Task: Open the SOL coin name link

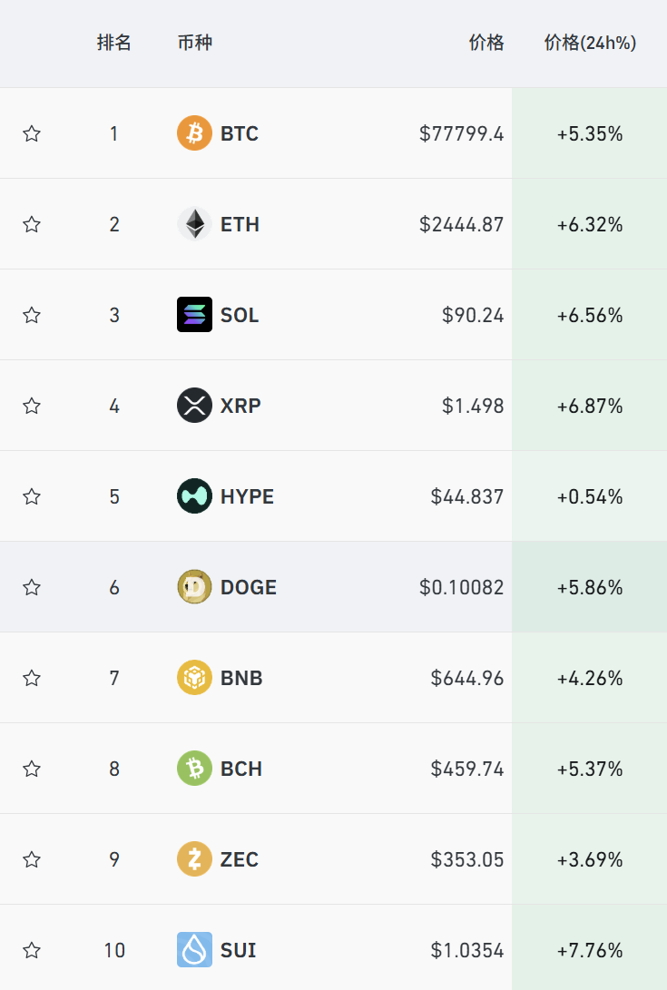Action: pos(240,315)
